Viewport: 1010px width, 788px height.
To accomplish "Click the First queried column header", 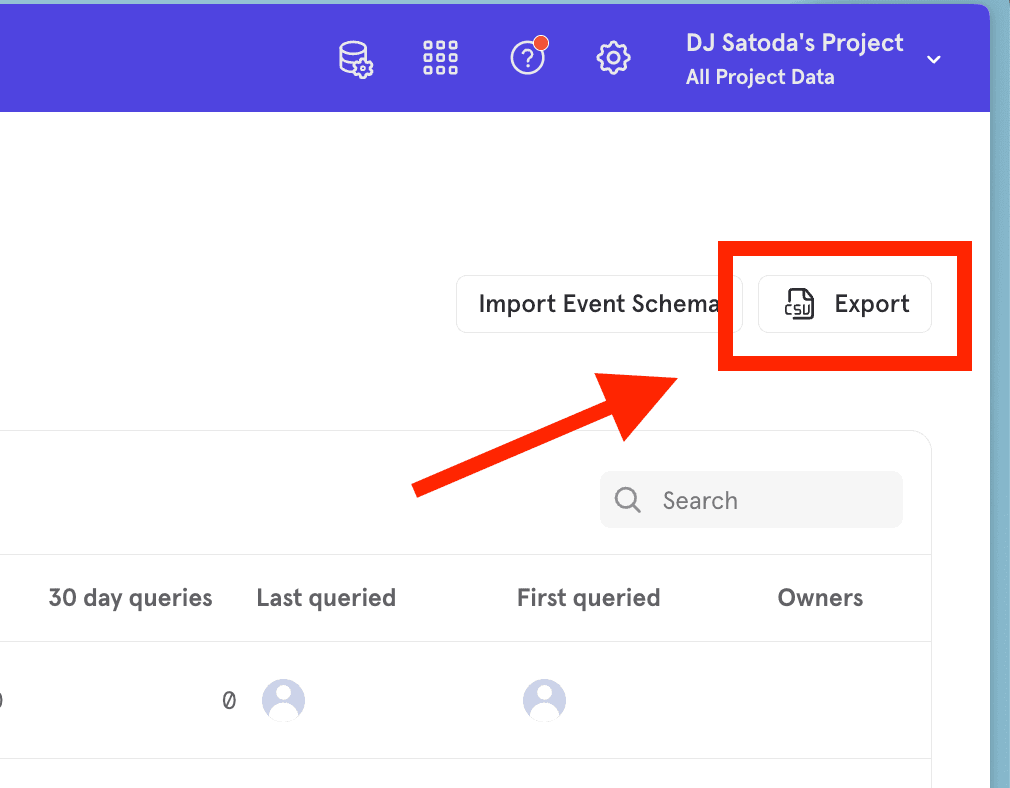I will 588,597.
